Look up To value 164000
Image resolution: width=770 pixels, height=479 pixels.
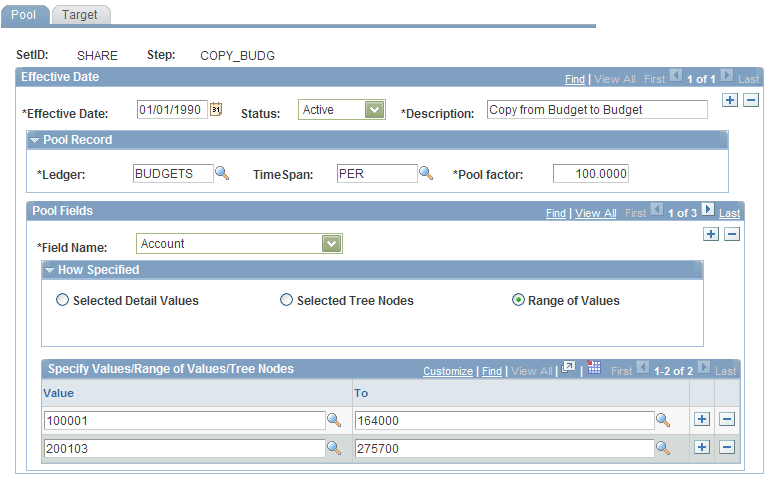(x=663, y=420)
